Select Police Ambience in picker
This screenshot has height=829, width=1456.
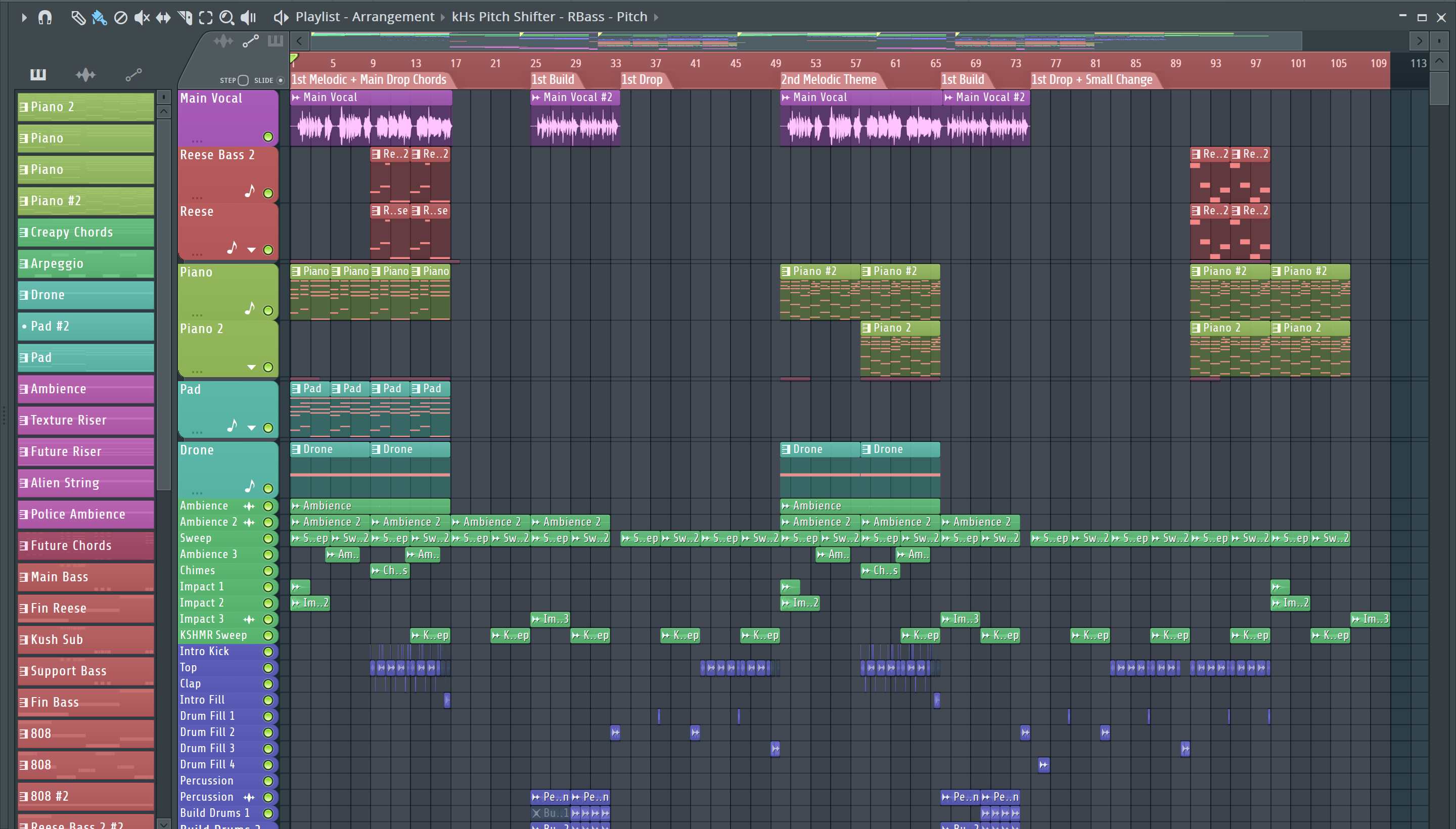86,514
